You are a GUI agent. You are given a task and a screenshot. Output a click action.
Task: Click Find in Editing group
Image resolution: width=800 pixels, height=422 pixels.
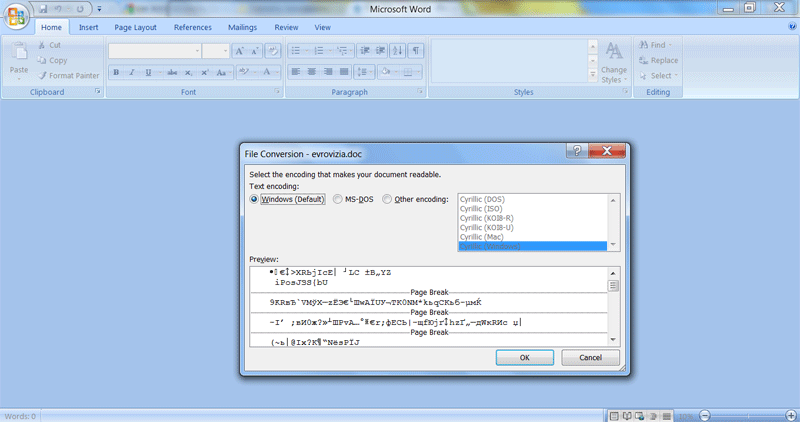point(656,45)
